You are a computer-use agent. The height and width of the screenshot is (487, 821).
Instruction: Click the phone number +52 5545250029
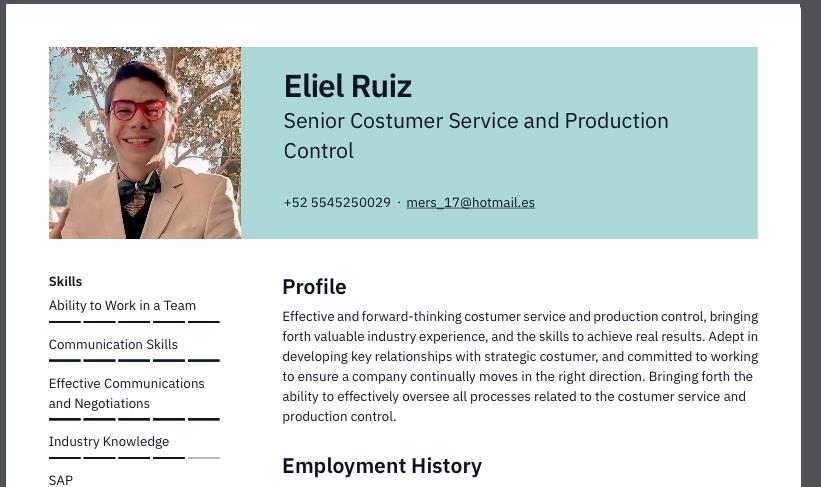(337, 202)
